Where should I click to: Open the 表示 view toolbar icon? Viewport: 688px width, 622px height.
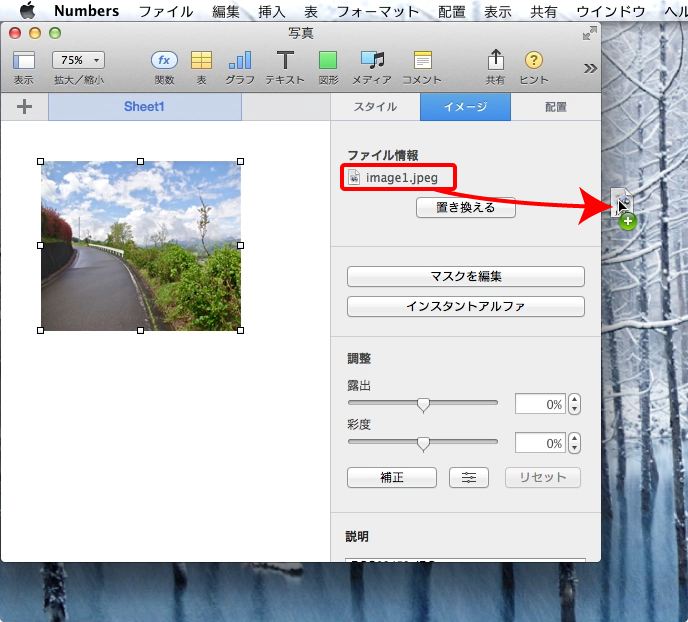24,61
